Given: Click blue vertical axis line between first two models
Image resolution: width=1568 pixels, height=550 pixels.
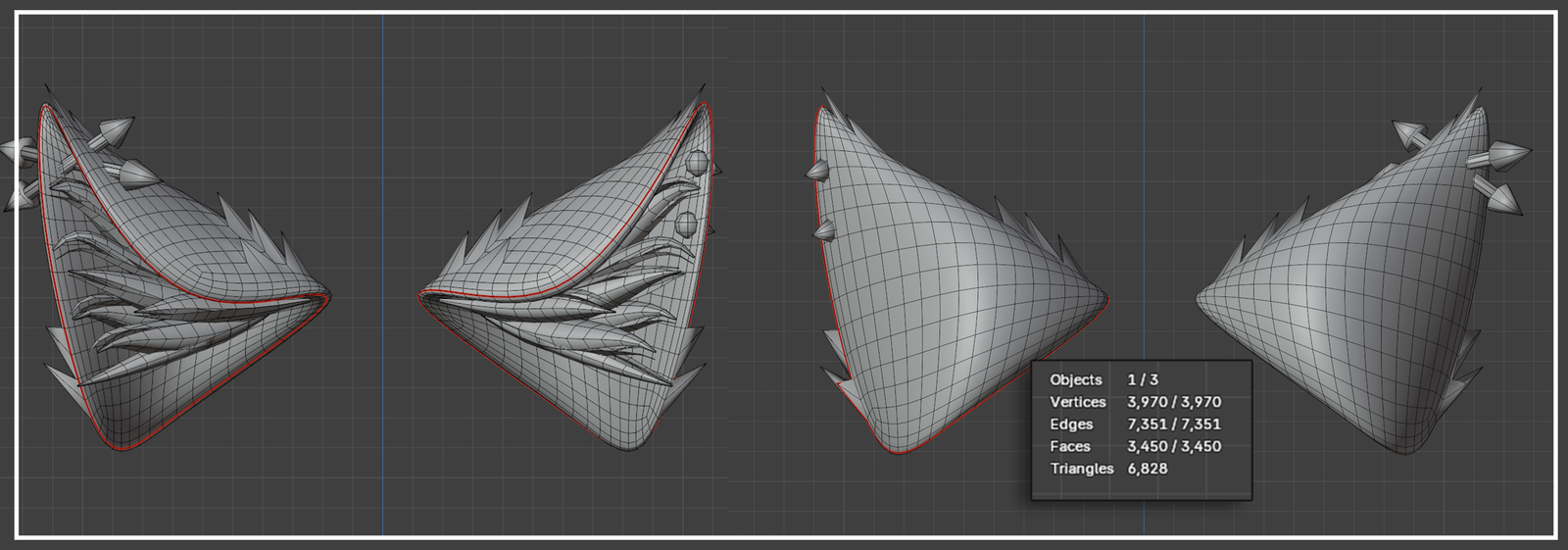Looking at the screenshot, I should pos(382,392).
